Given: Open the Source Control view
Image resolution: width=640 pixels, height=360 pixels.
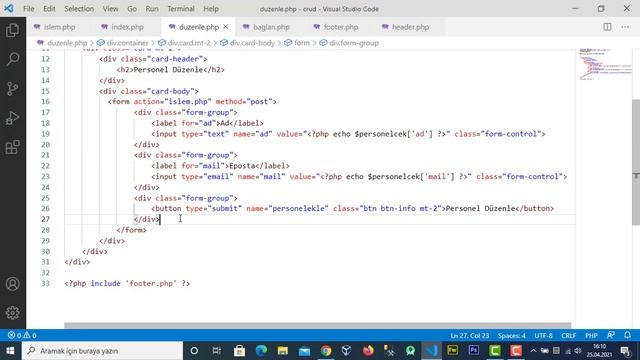Looking at the screenshot, I should pos(13,89).
